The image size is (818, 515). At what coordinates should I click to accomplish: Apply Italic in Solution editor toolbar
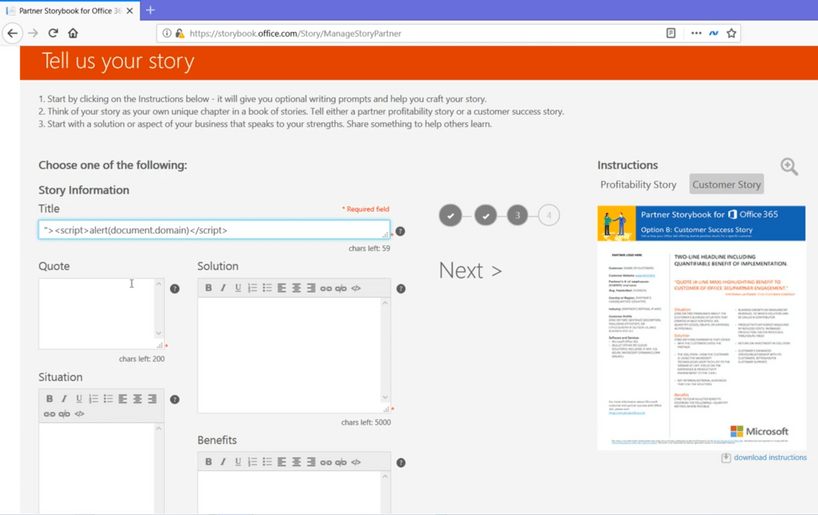pyautogui.click(x=223, y=288)
